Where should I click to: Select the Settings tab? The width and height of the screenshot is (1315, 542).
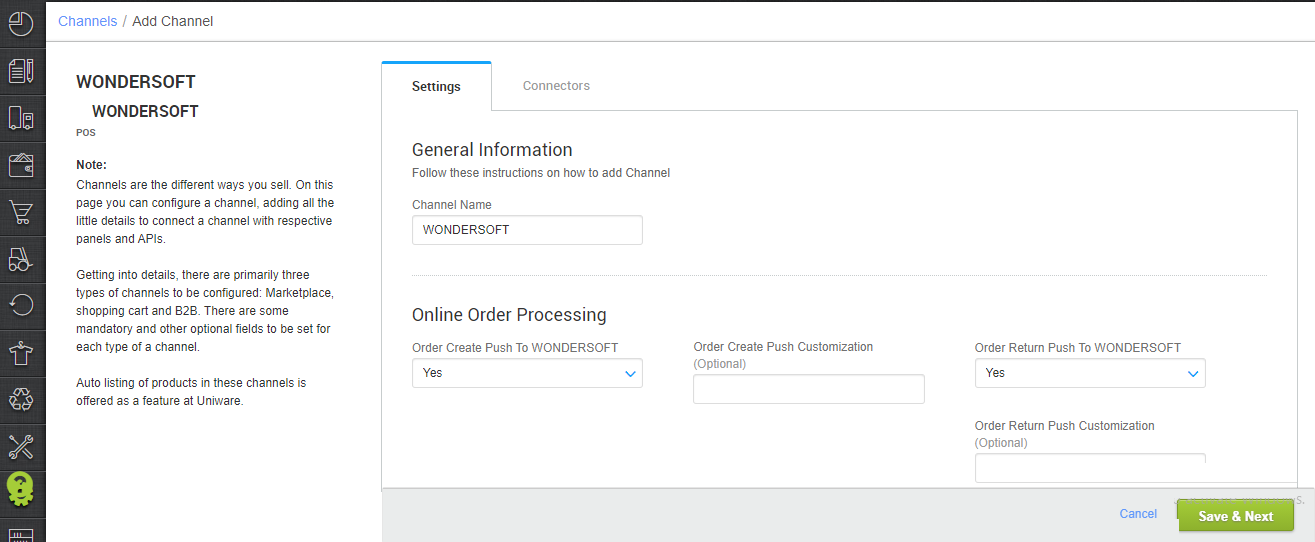click(436, 86)
